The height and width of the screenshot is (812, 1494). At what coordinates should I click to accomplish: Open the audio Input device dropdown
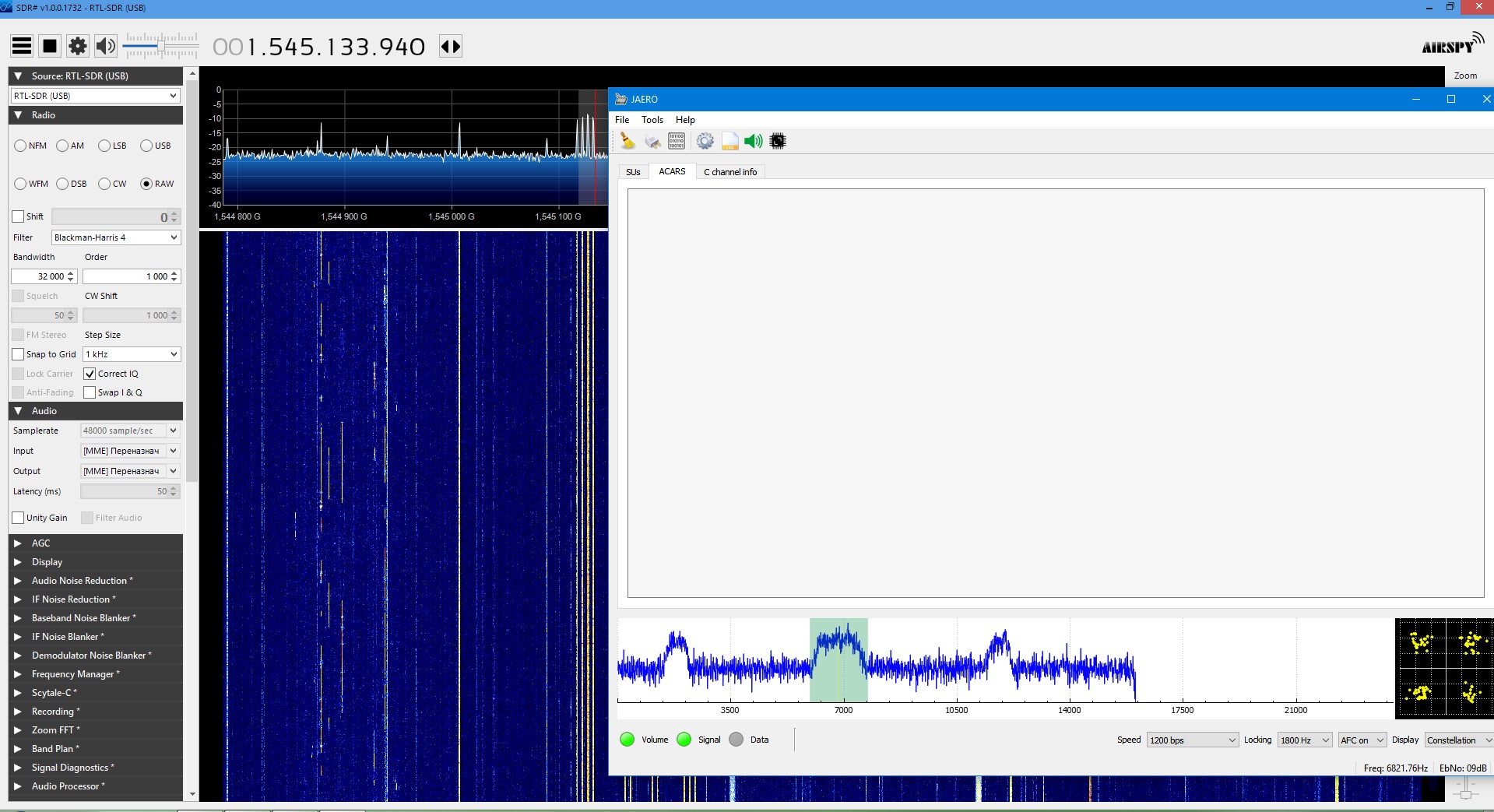(130, 451)
